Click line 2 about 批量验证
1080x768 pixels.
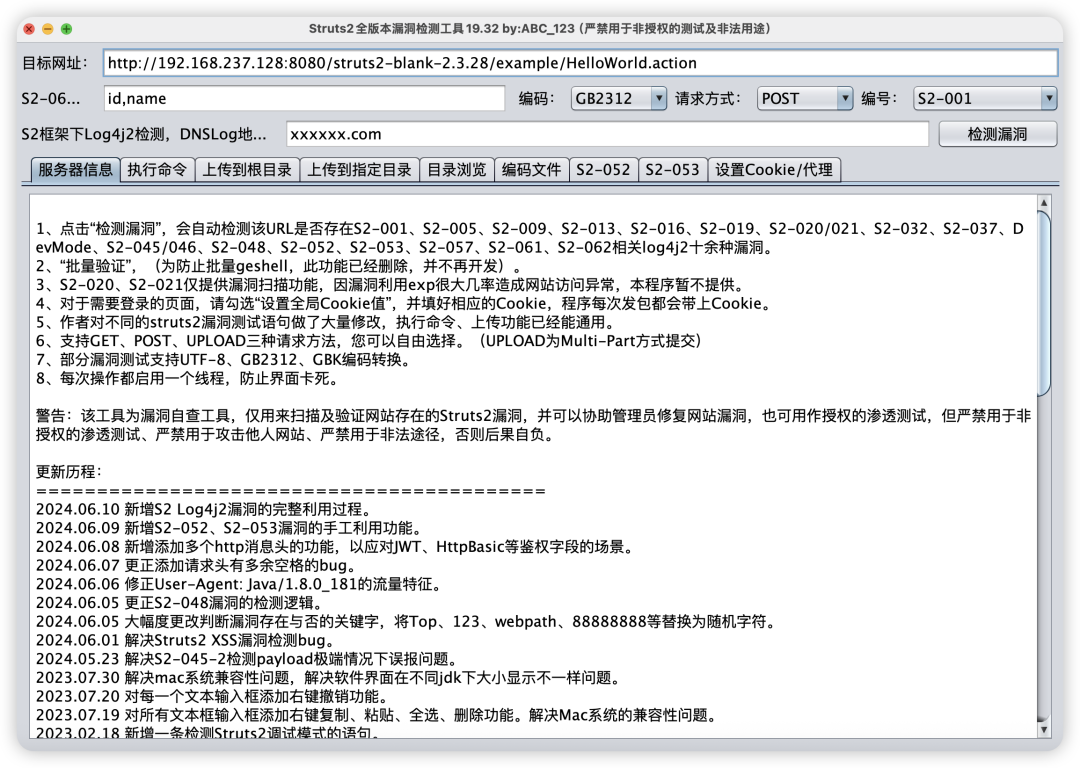click(x=279, y=265)
